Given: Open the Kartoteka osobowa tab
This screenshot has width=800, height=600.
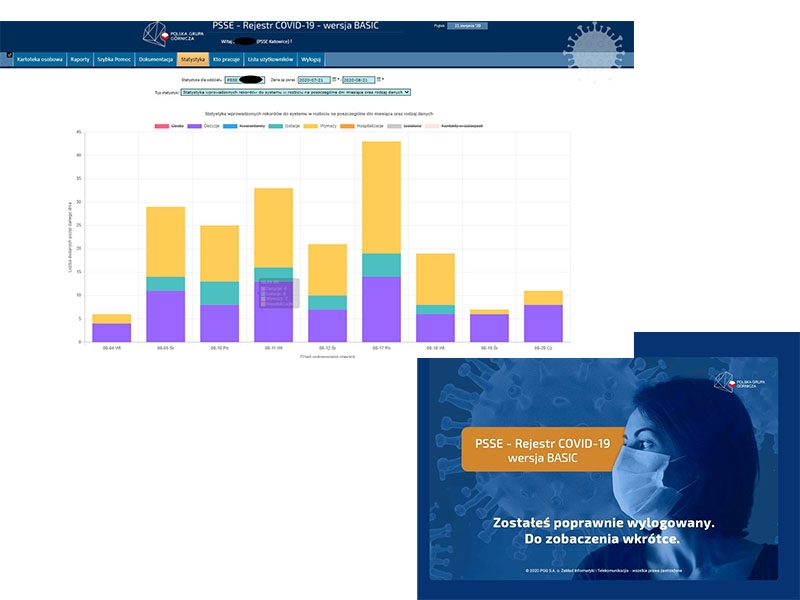Looking at the screenshot, I should click(40, 60).
